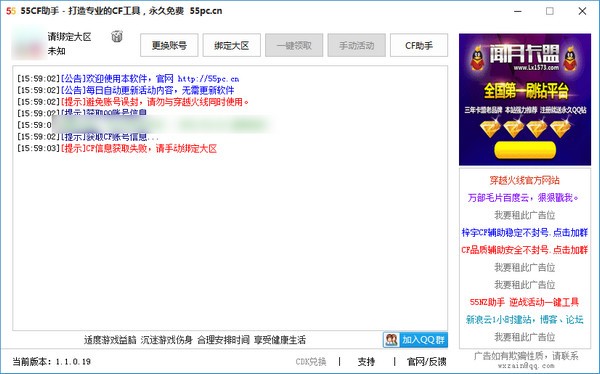Click the 55 app logo in title bar

click(x=11, y=11)
